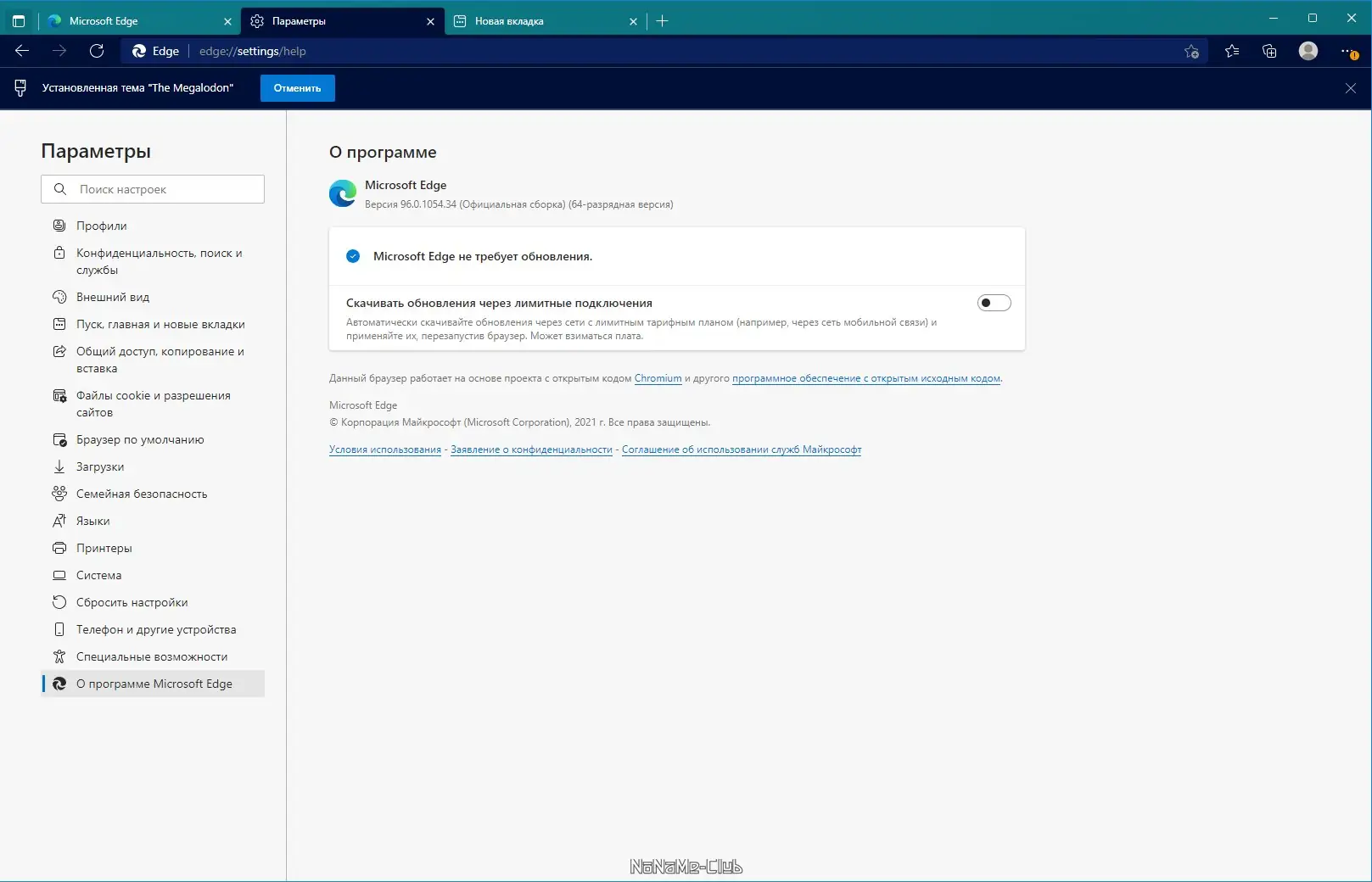Open the Collections icon
The width and height of the screenshot is (1372, 882).
tap(1269, 51)
